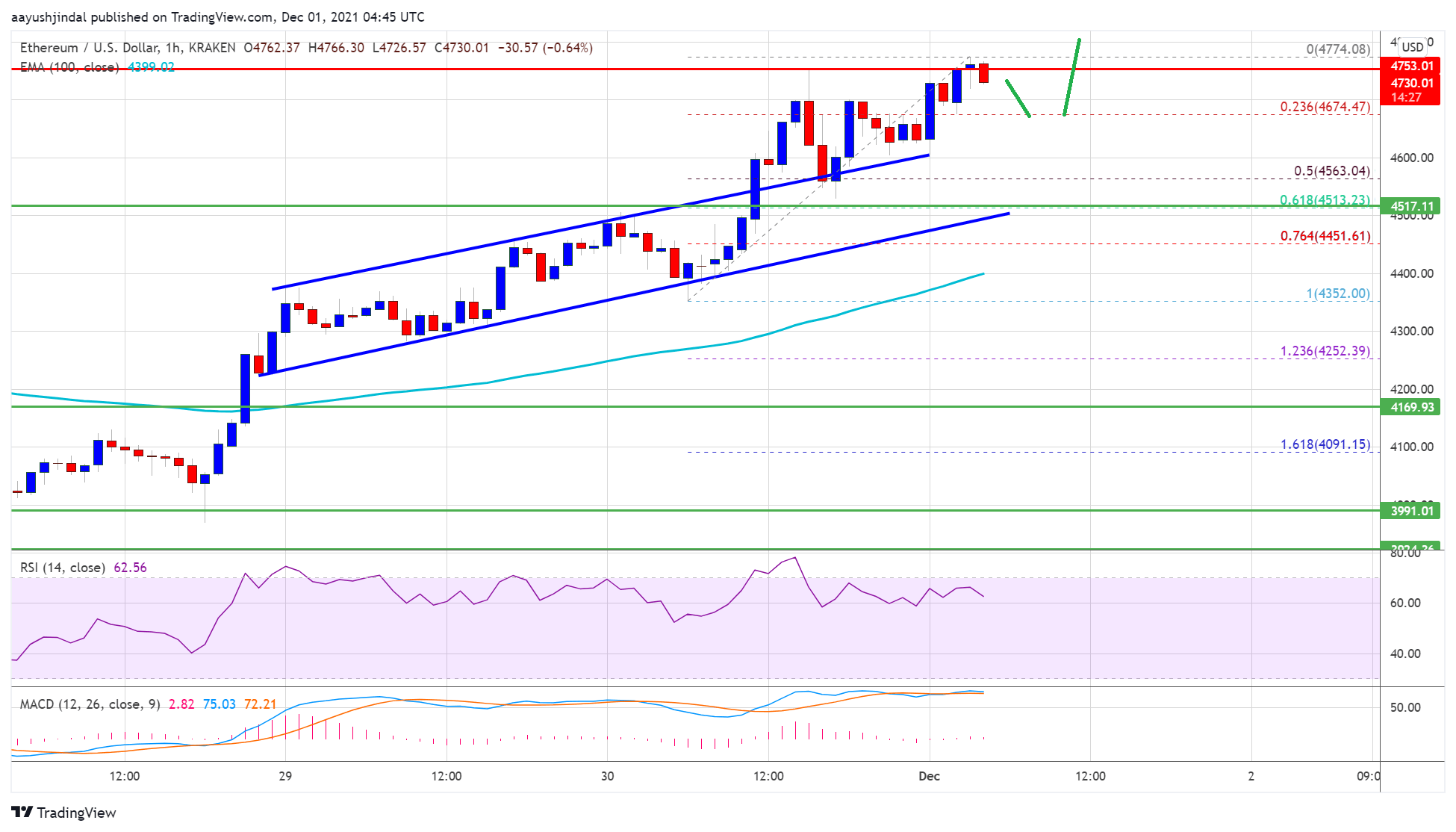The width and height of the screenshot is (1456, 832).
Task: Click the 4730.01 current price label
Action: (x=1410, y=83)
